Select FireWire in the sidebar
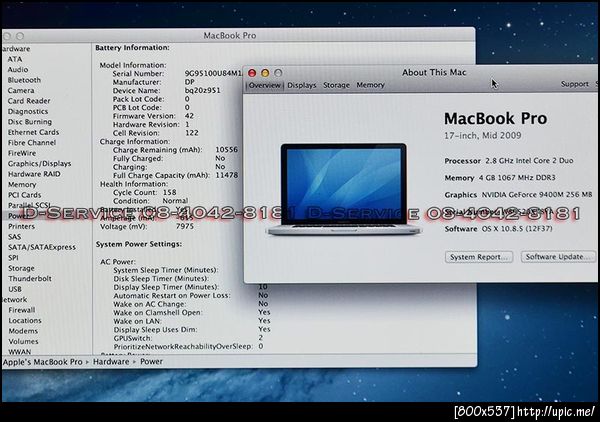 (22, 153)
